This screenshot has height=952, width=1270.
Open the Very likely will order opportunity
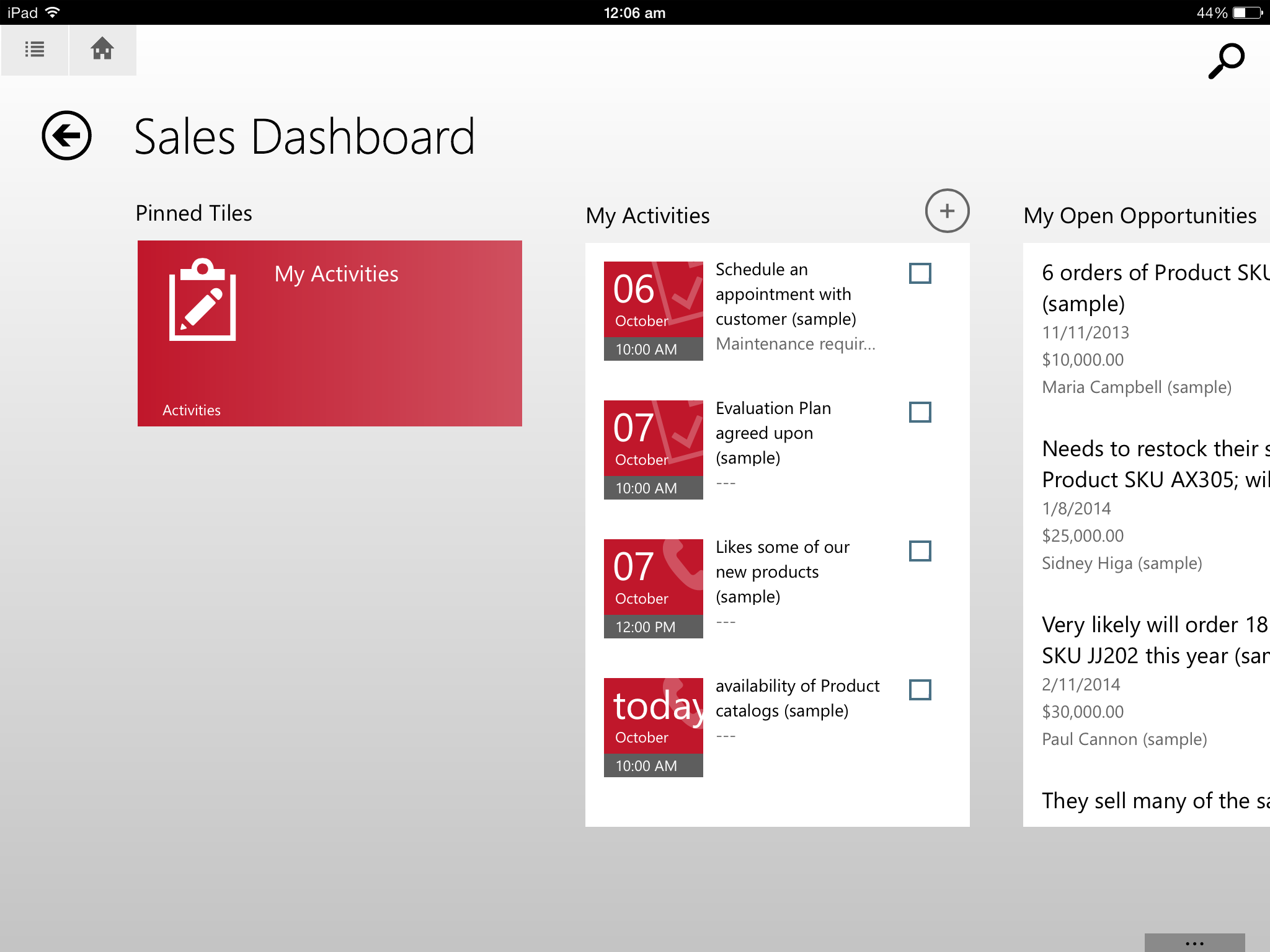coord(1153,640)
